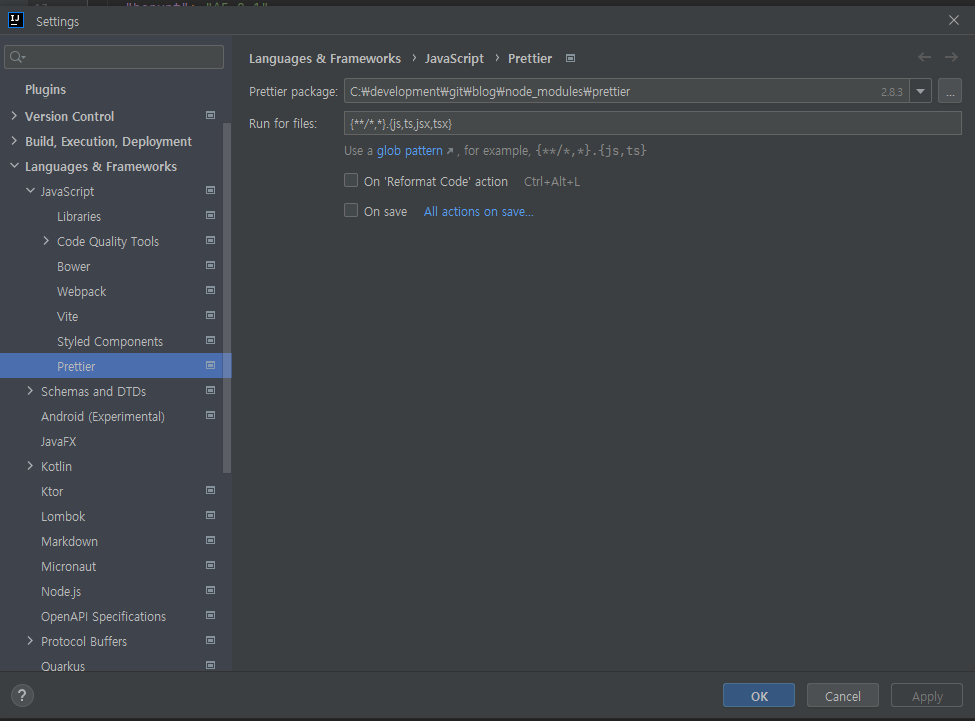Screen dimensions: 975x721
Task: Click project-level icon beside Protocol Buffers
Action: 210,640
